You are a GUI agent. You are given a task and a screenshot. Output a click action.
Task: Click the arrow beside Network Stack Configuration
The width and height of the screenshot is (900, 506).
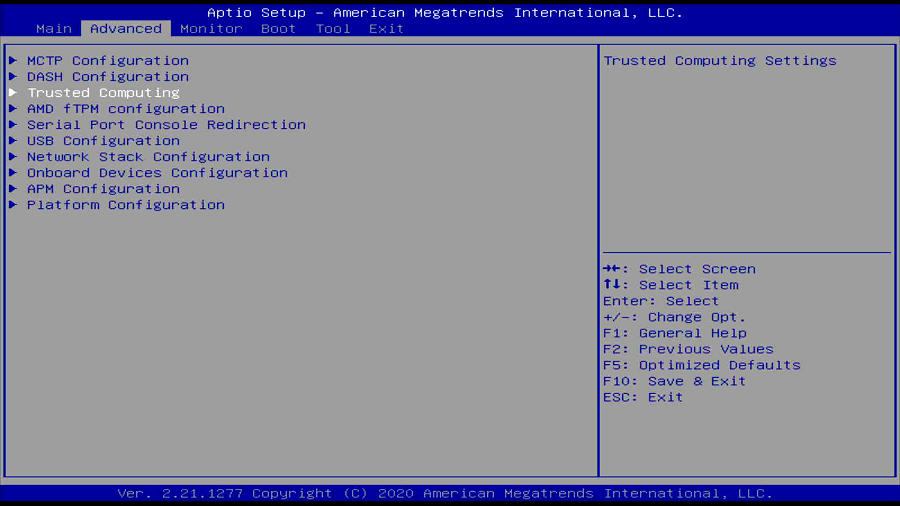pos(13,157)
